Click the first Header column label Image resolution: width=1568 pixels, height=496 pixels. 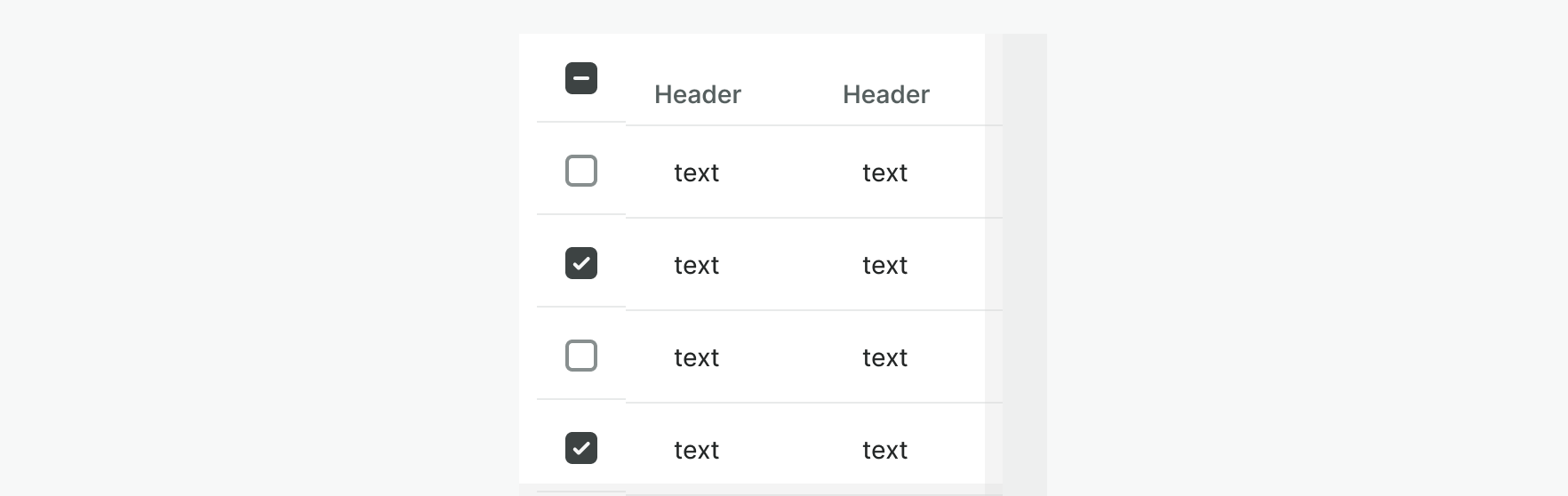[x=698, y=94]
